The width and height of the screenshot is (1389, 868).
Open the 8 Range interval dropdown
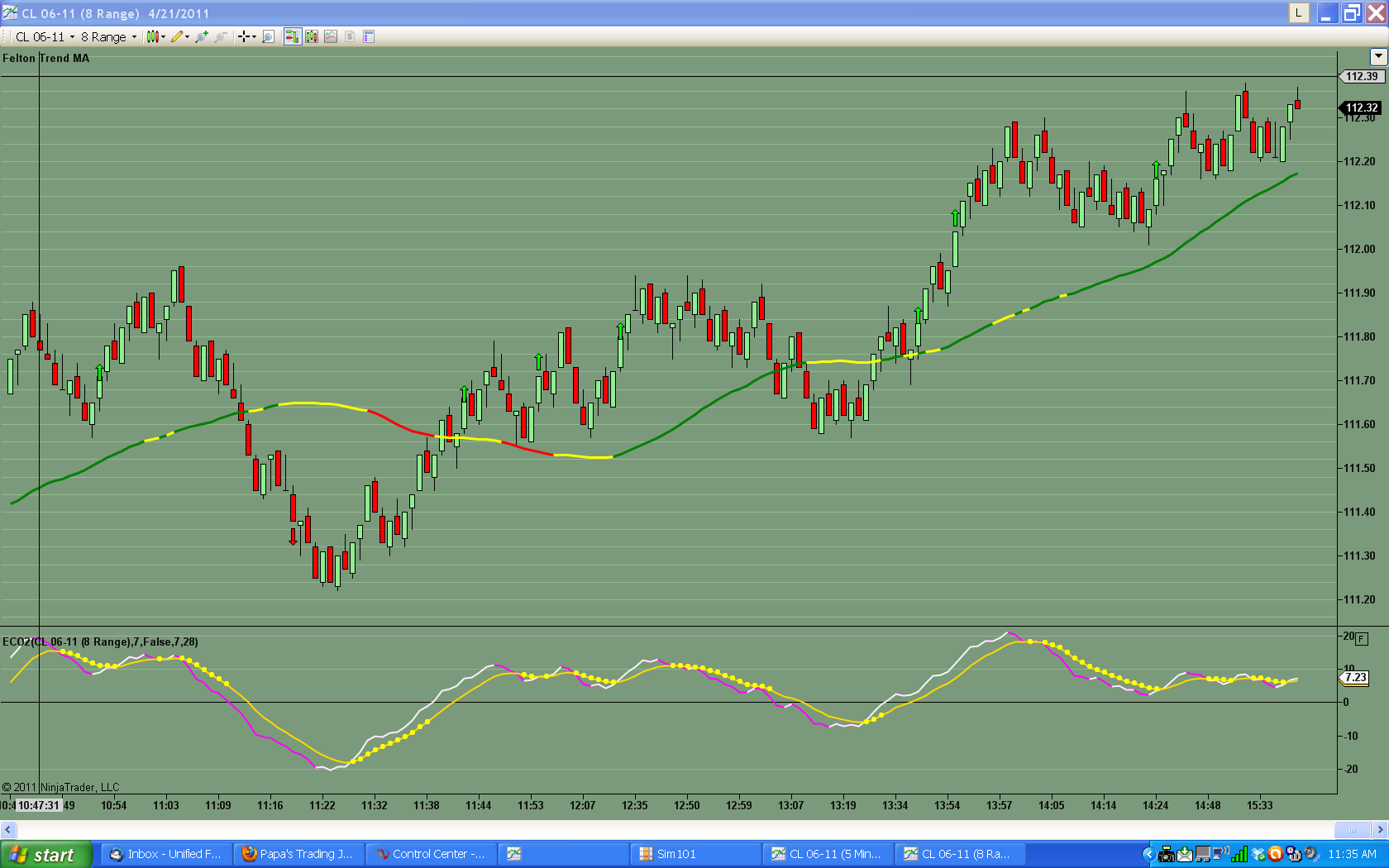(x=108, y=36)
